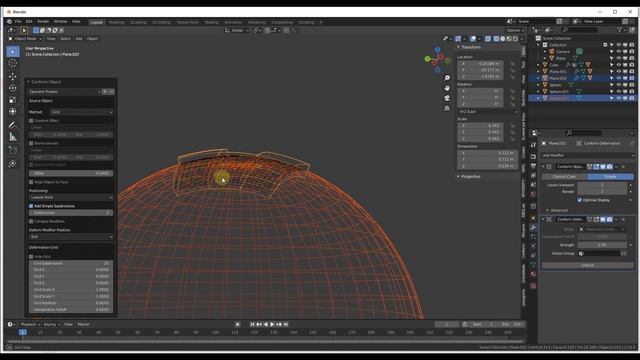Open the File menu
This screenshot has height=360, width=640.
[x=18, y=22]
